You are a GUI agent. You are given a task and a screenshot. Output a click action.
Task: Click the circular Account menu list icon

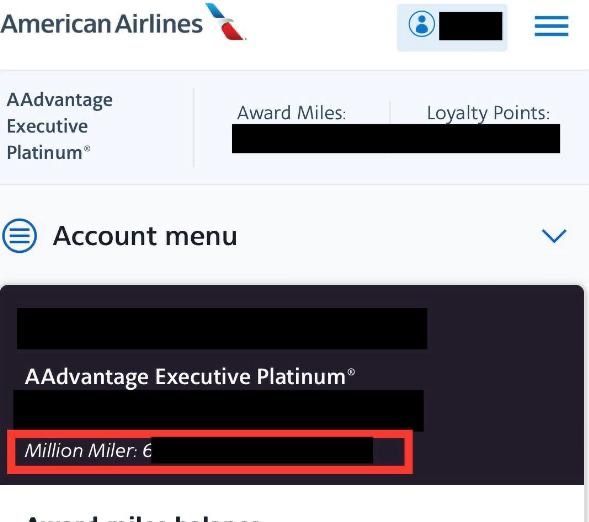tap(20, 235)
